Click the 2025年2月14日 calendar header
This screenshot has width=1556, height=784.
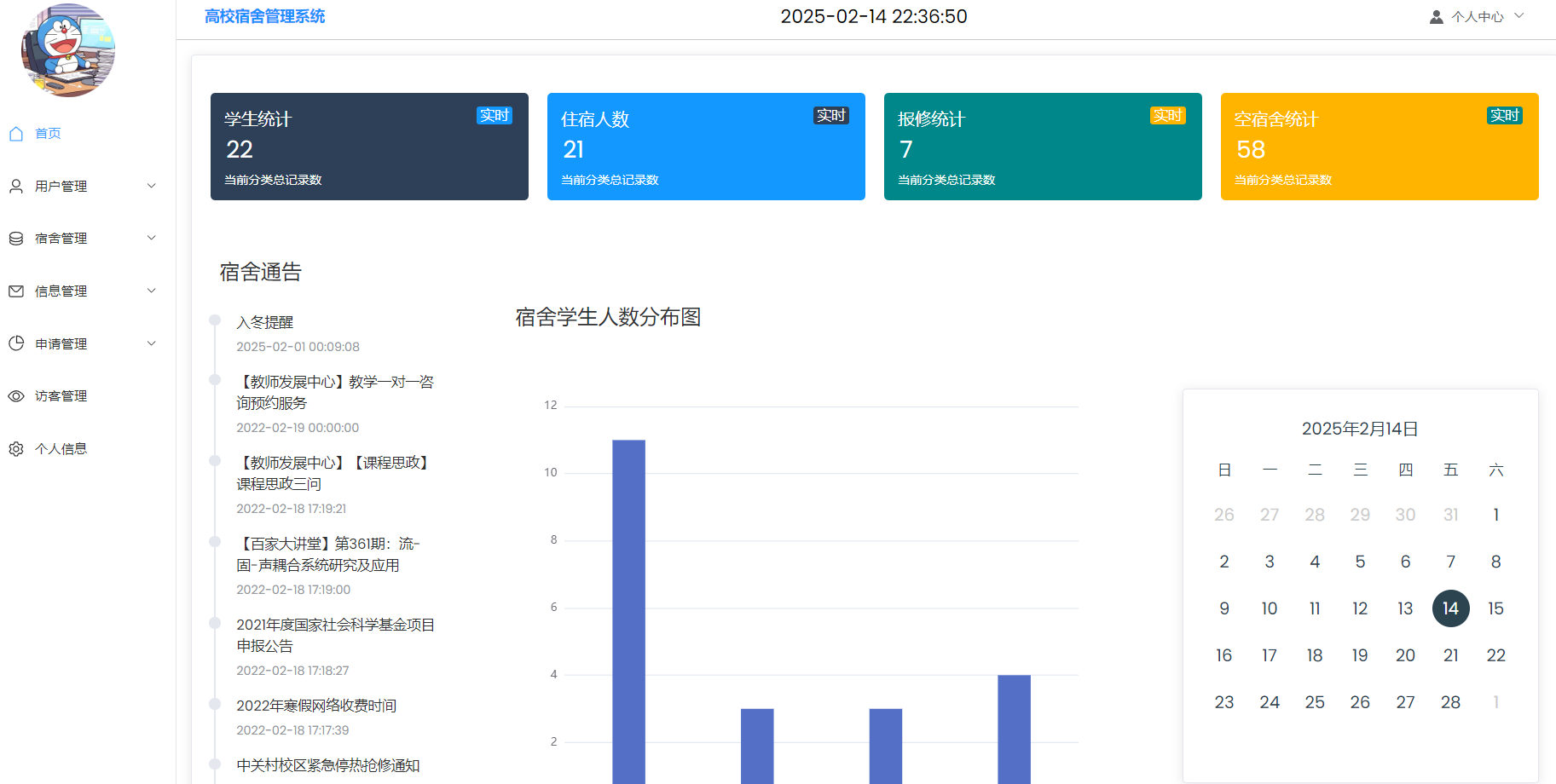point(1360,429)
